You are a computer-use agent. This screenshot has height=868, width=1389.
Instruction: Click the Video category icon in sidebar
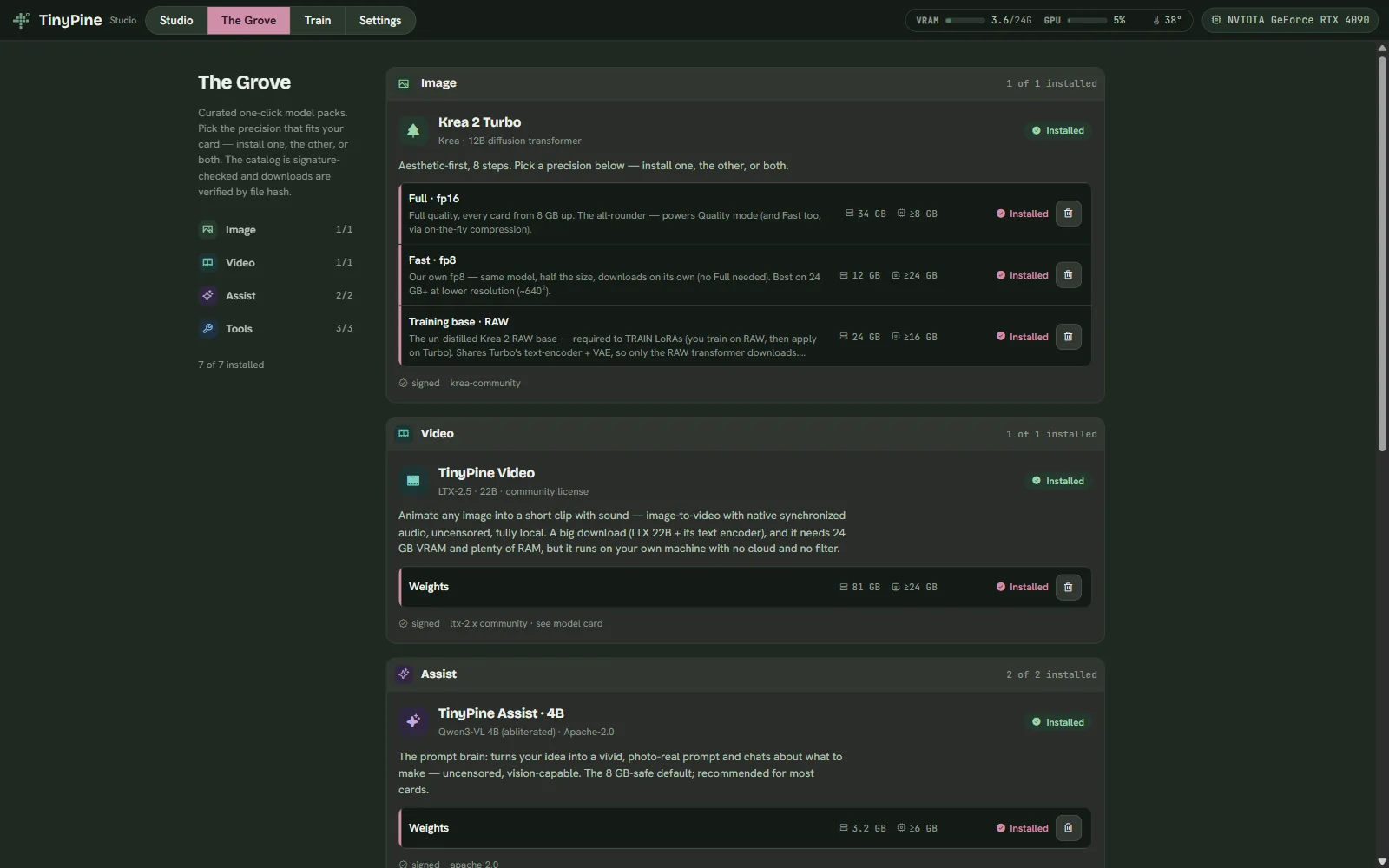[207, 263]
